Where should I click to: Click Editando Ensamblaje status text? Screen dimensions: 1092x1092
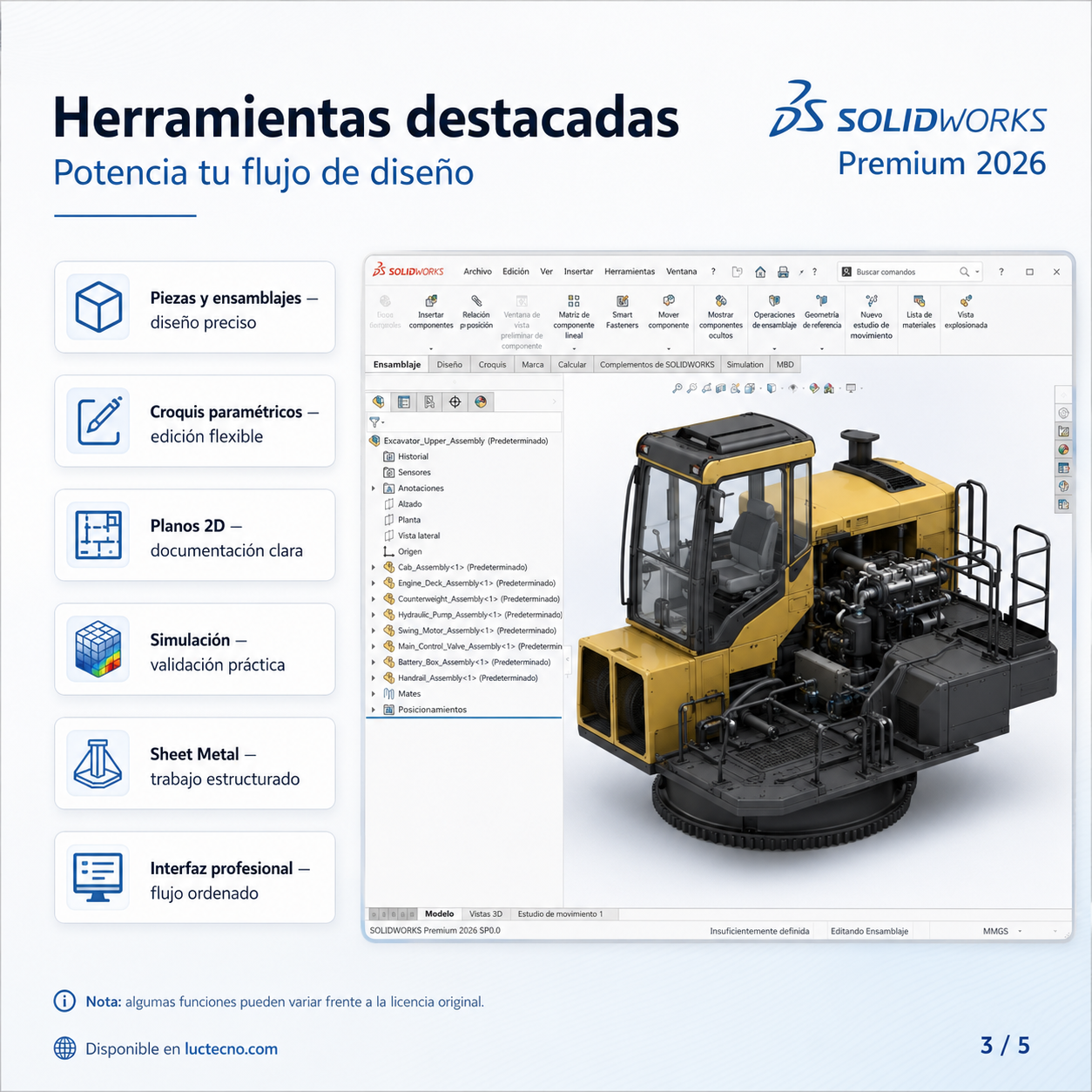[x=869, y=931]
